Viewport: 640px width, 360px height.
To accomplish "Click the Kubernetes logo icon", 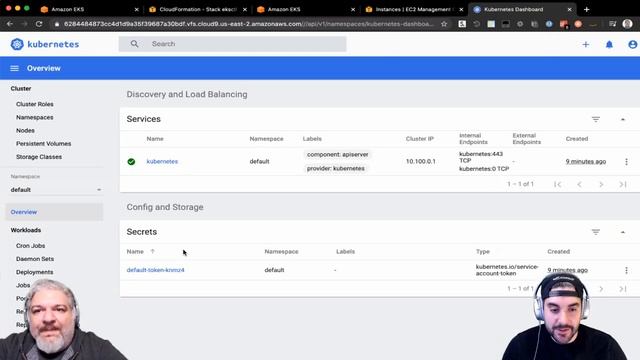I will coord(17,44).
